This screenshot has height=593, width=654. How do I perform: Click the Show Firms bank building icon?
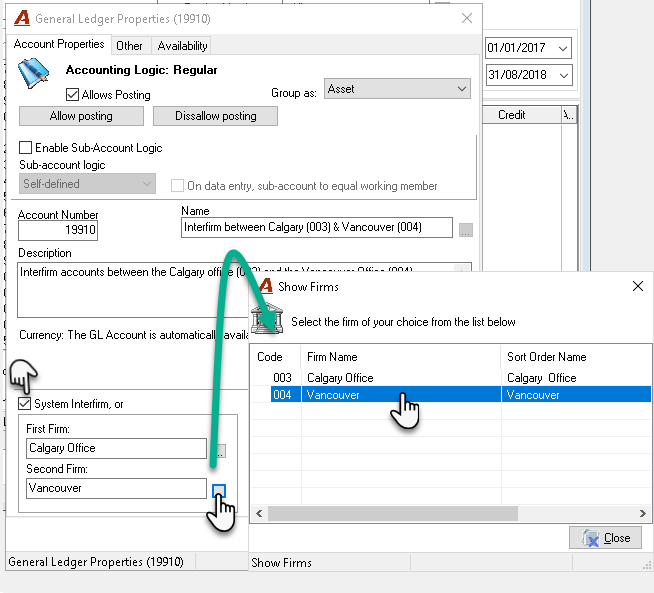tap(267, 319)
